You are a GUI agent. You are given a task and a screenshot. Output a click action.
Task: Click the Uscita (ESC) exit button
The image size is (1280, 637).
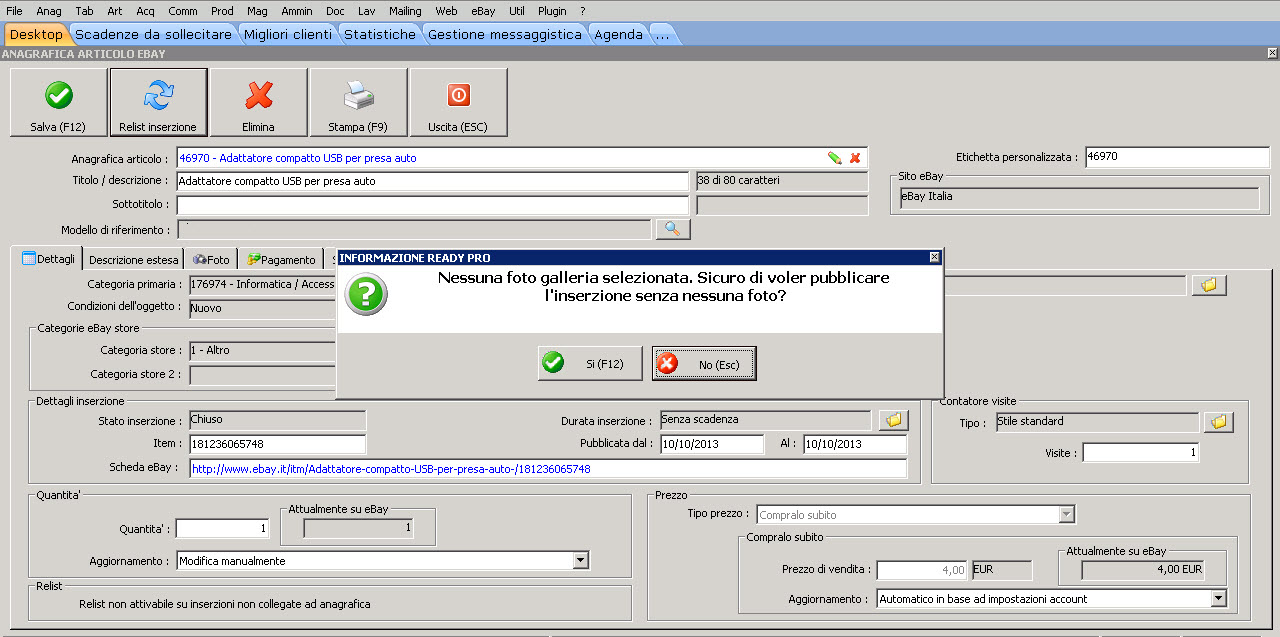(458, 102)
